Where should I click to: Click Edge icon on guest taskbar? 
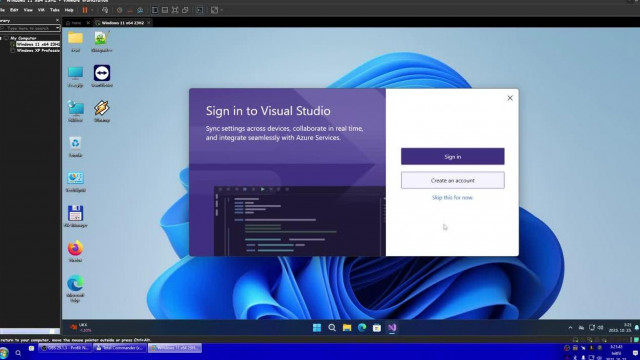[362, 328]
